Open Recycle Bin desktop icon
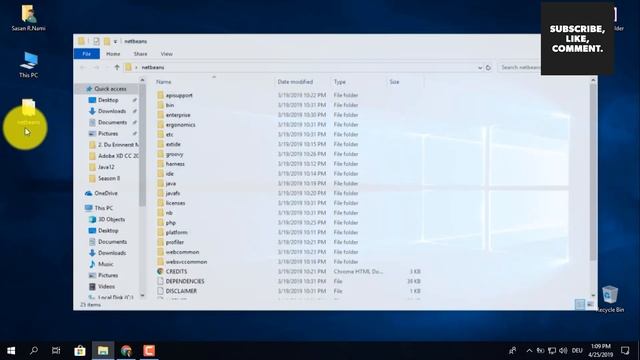Viewport: 640px width, 360px height. pos(610,299)
